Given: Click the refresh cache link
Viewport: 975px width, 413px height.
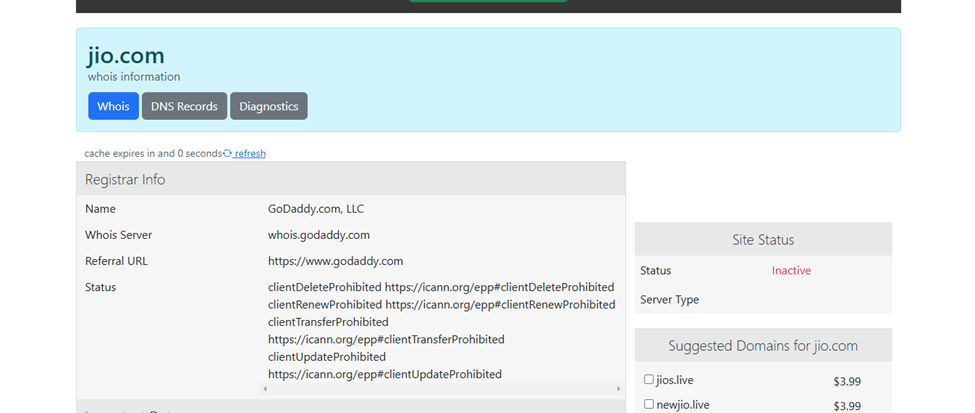Looking at the screenshot, I should tap(249, 154).
